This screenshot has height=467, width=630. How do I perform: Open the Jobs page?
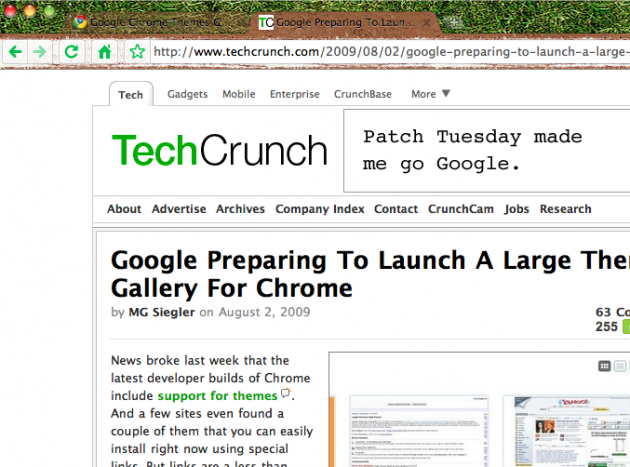tap(517, 209)
